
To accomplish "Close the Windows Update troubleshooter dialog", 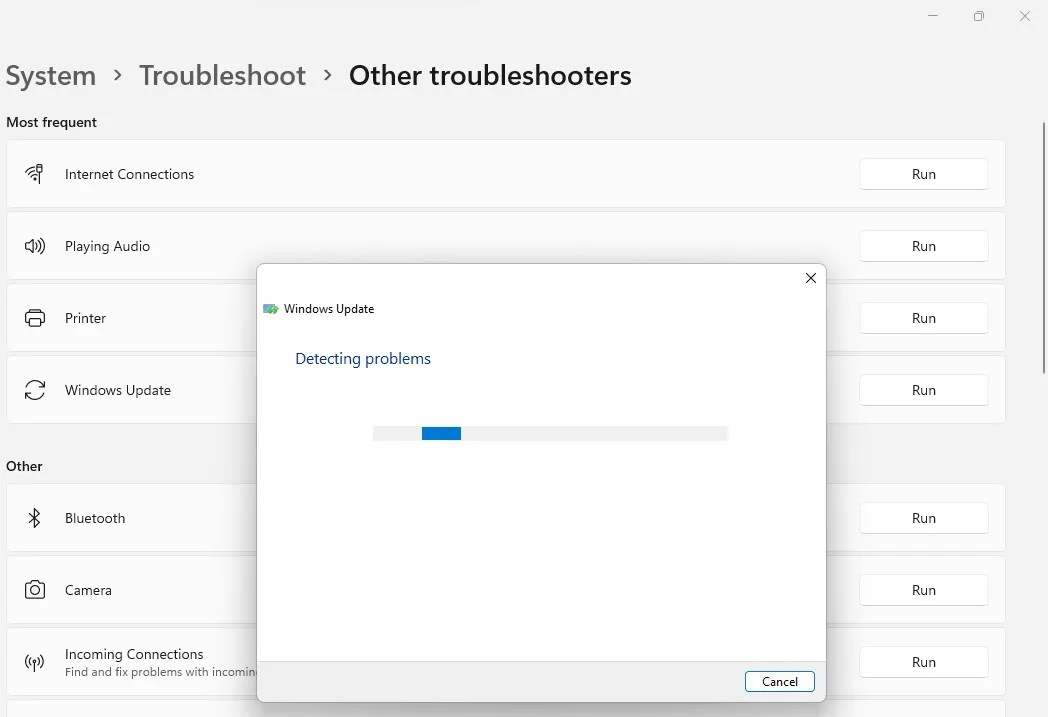I will click(x=811, y=278).
